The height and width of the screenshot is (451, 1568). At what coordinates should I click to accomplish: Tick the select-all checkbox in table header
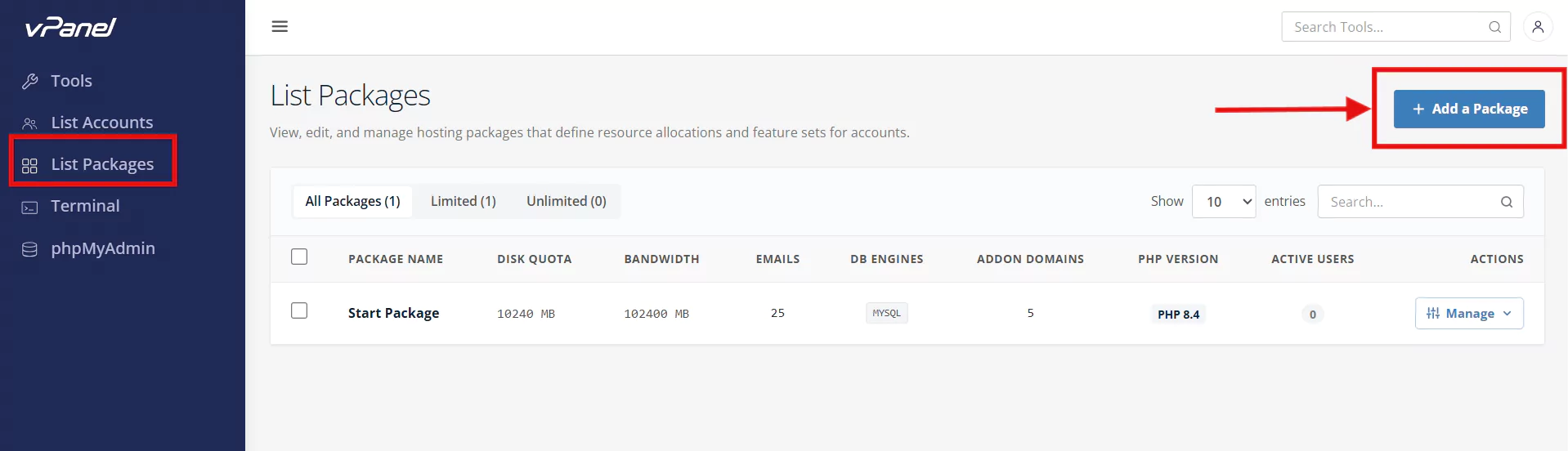(x=299, y=257)
